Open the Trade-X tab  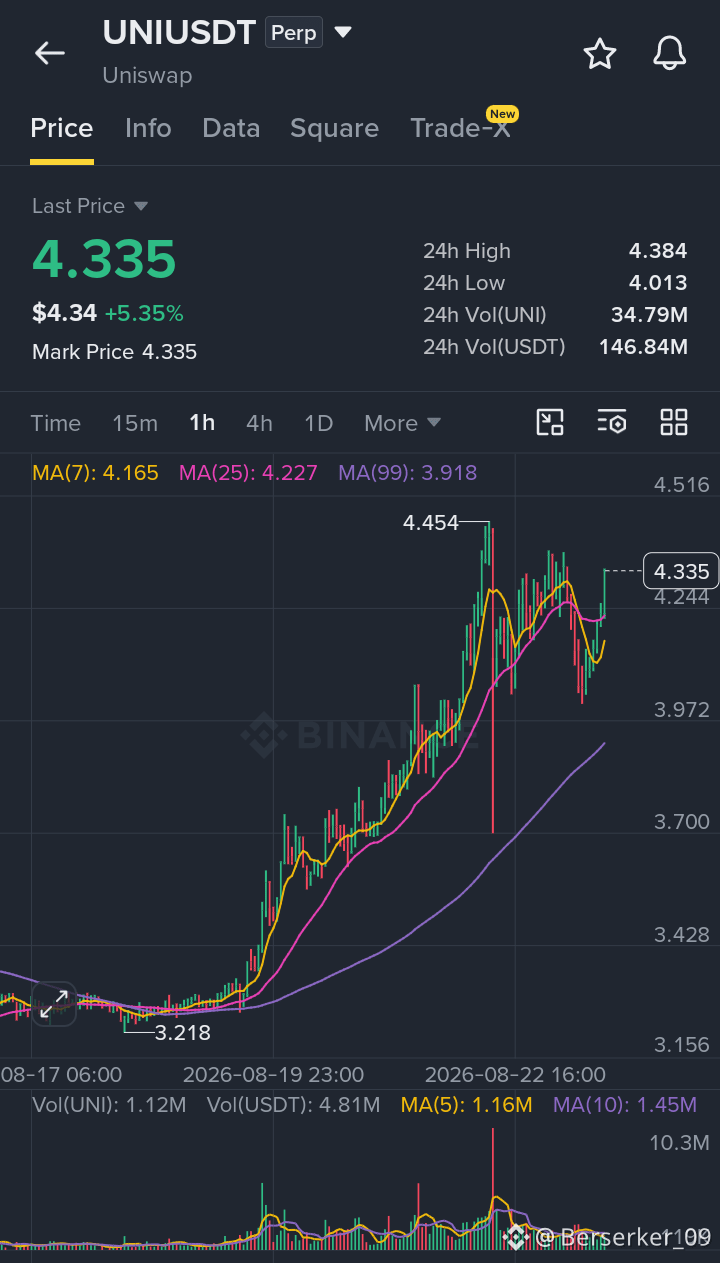point(460,128)
